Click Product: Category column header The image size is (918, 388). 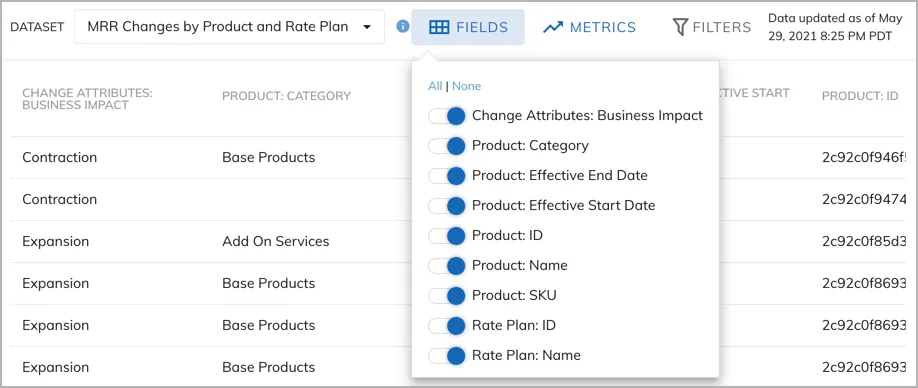[x=286, y=96]
